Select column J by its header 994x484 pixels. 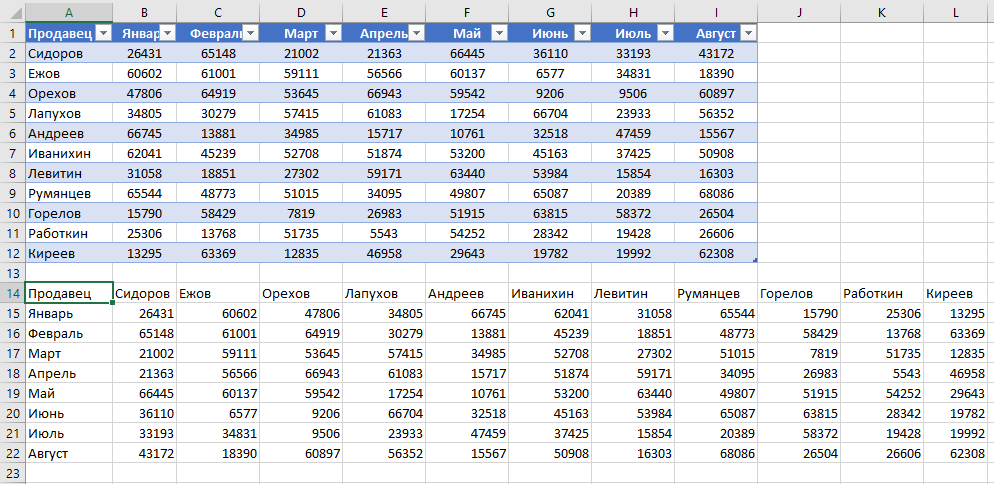pyautogui.click(x=798, y=11)
